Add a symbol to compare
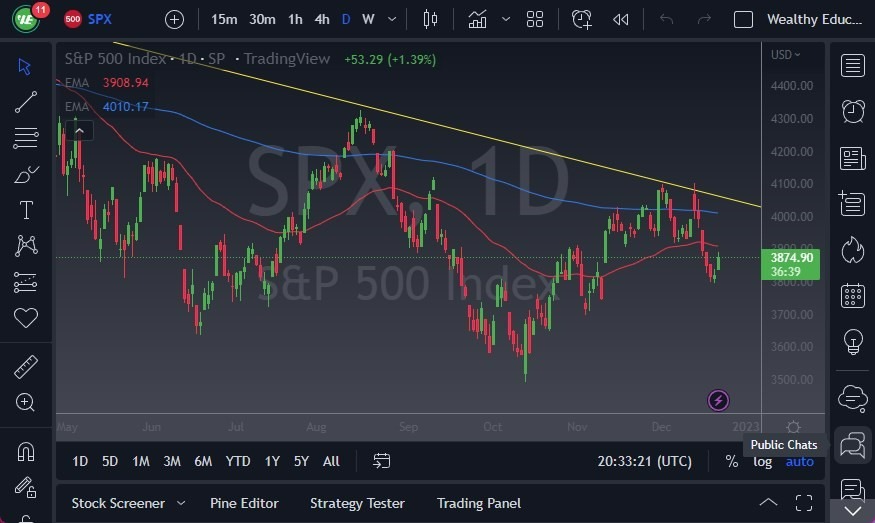The image size is (875, 523). point(174,20)
